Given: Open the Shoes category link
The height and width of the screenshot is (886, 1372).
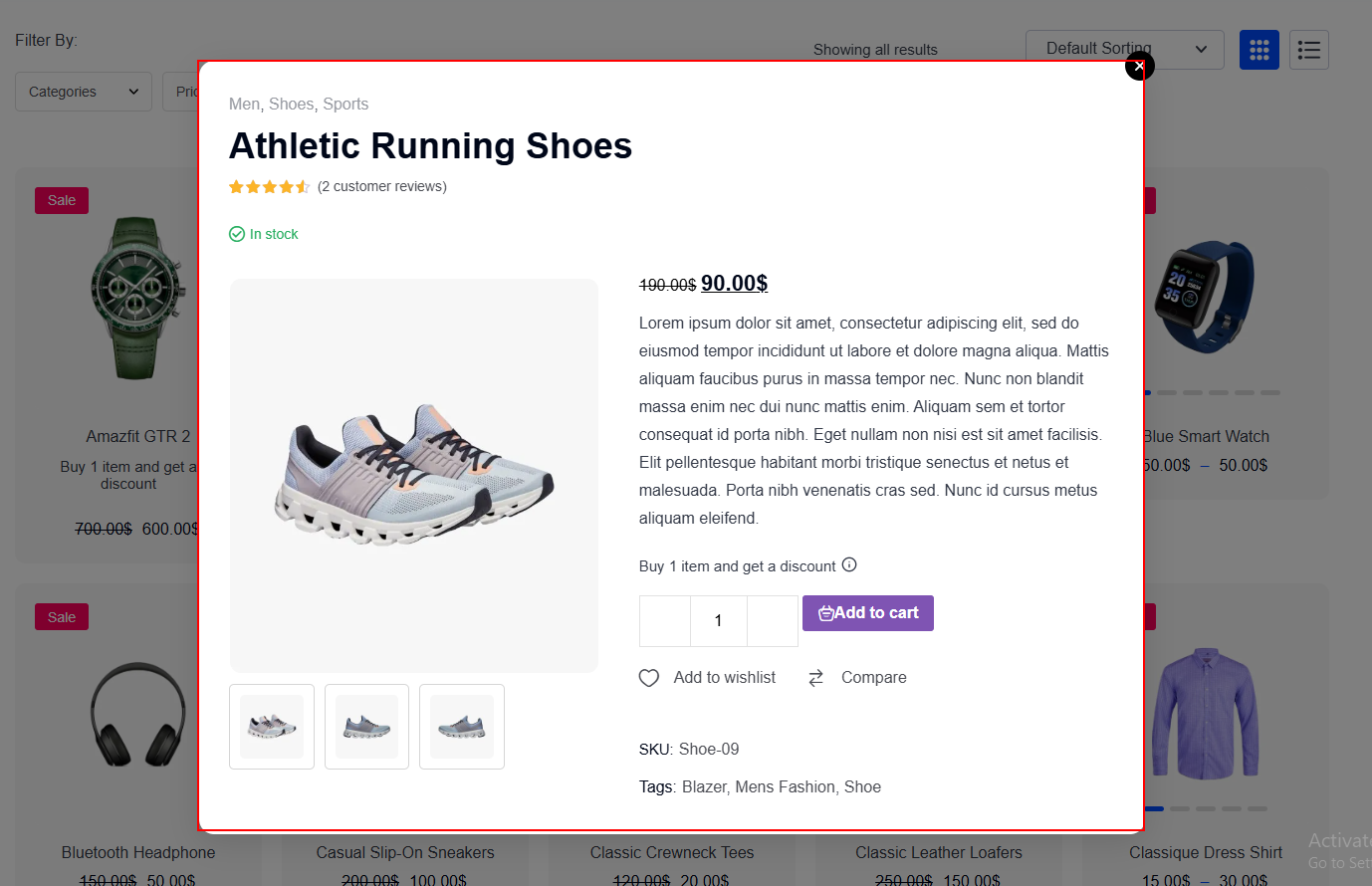Looking at the screenshot, I should (291, 105).
